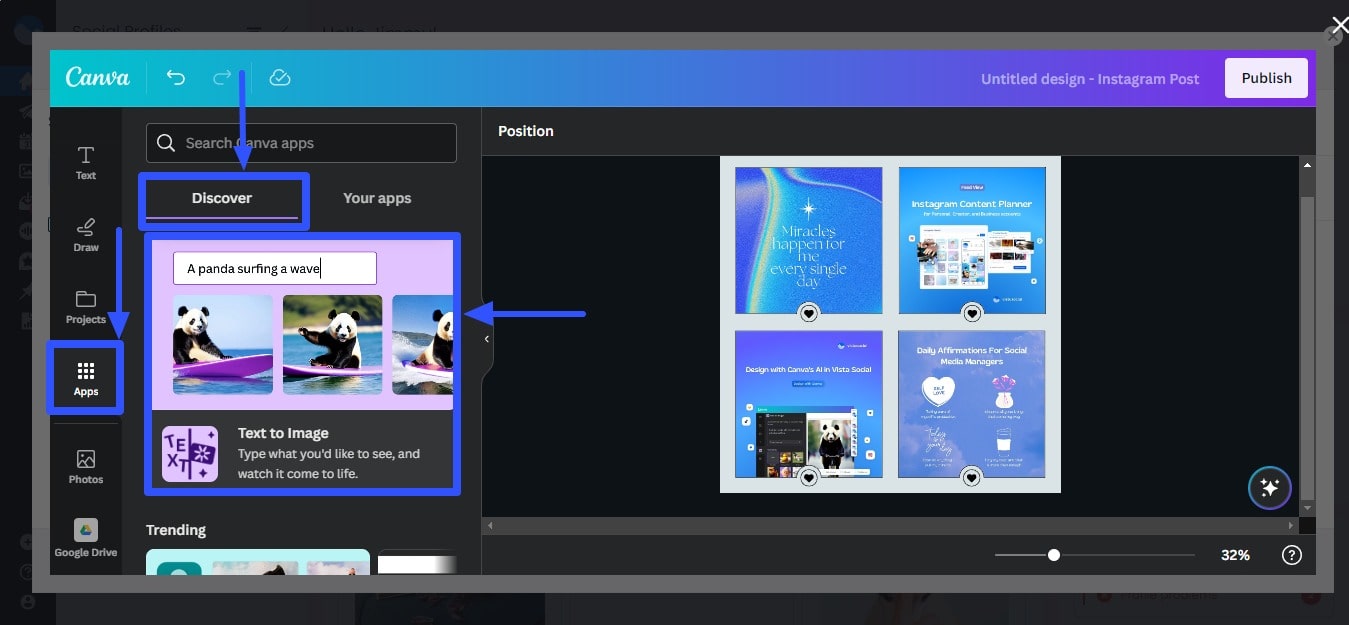Click the Undo arrow

176,77
